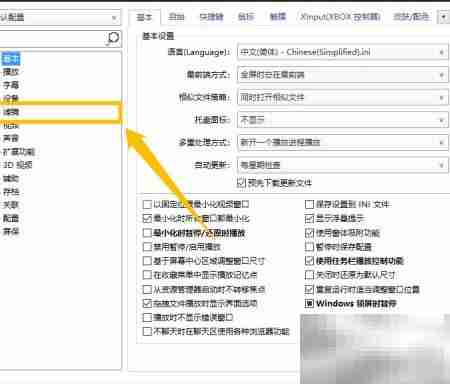Select 基本 in the settings tree
Screen dimensions: 450x384
pyautogui.click(x=11, y=59)
